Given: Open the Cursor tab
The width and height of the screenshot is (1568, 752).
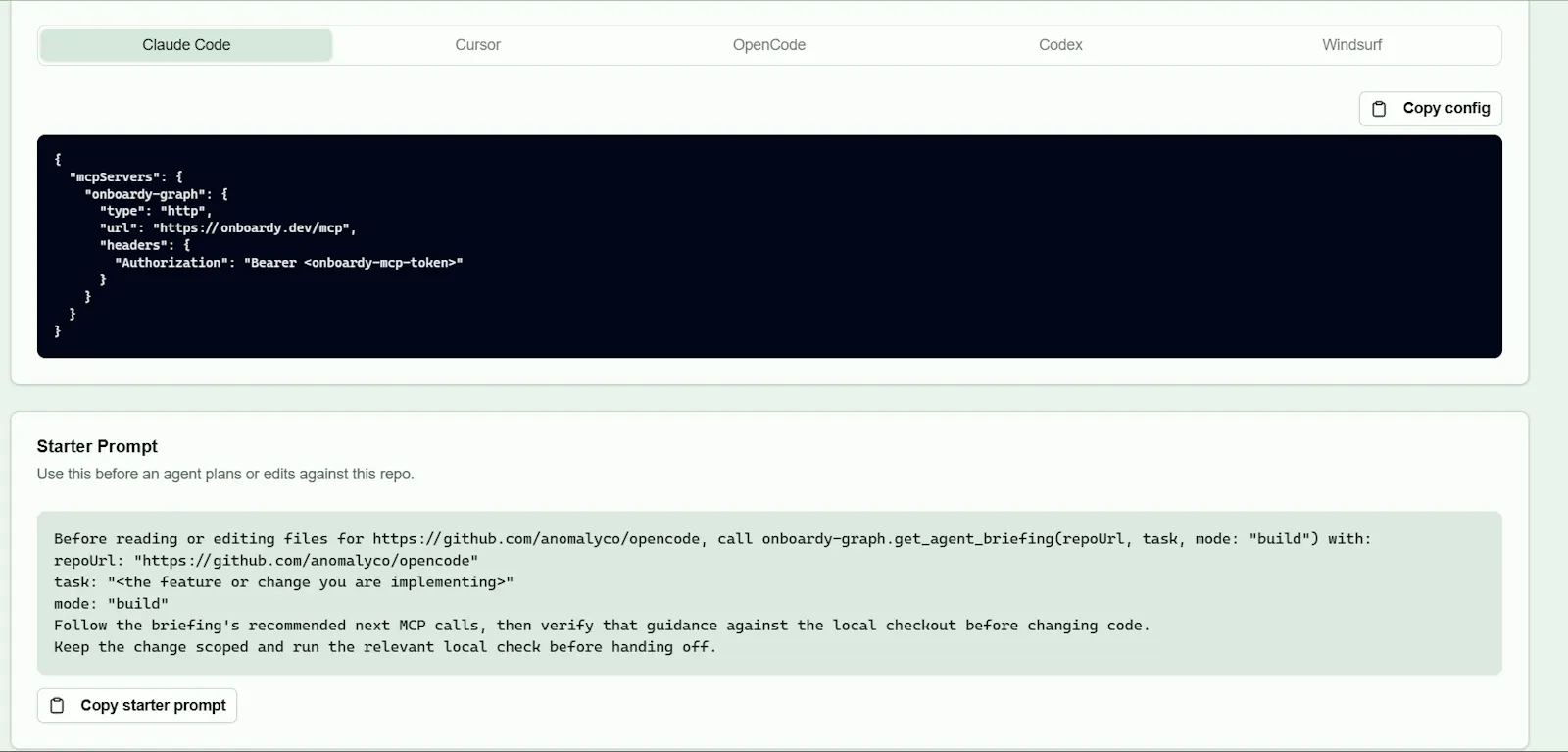Looking at the screenshot, I should (477, 45).
